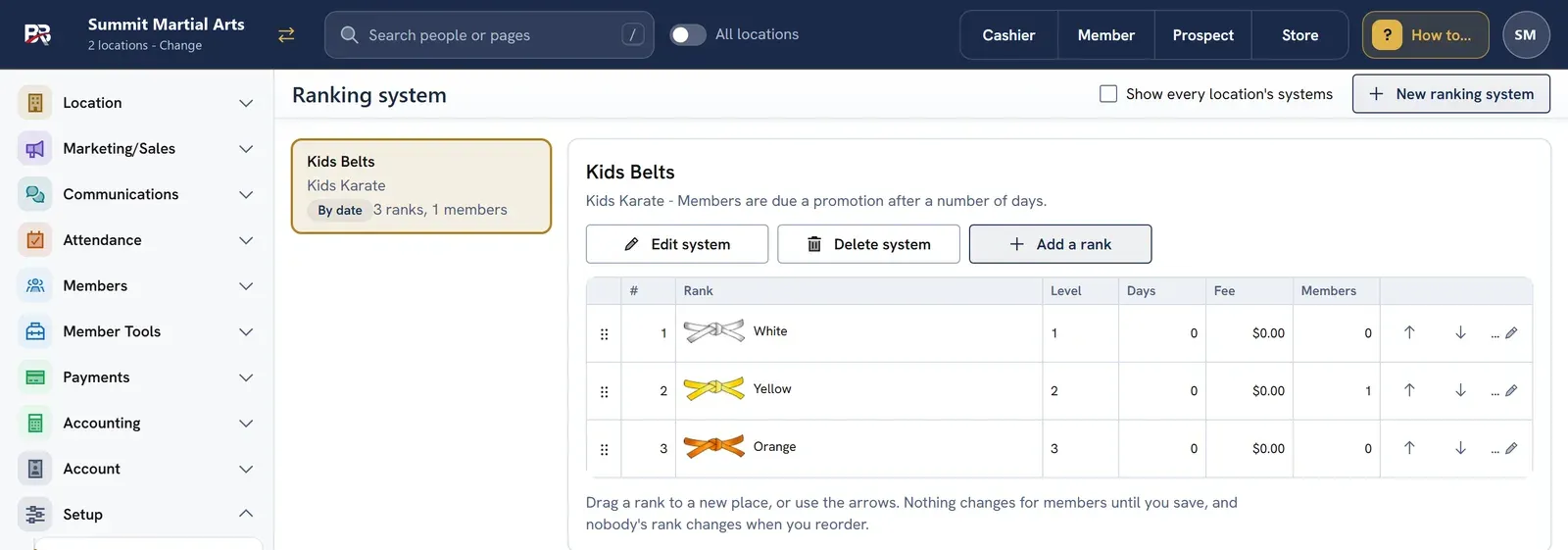Image resolution: width=1568 pixels, height=550 pixels.
Task: Expand the Payments chevron
Action: pyautogui.click(x=246, y=377)
